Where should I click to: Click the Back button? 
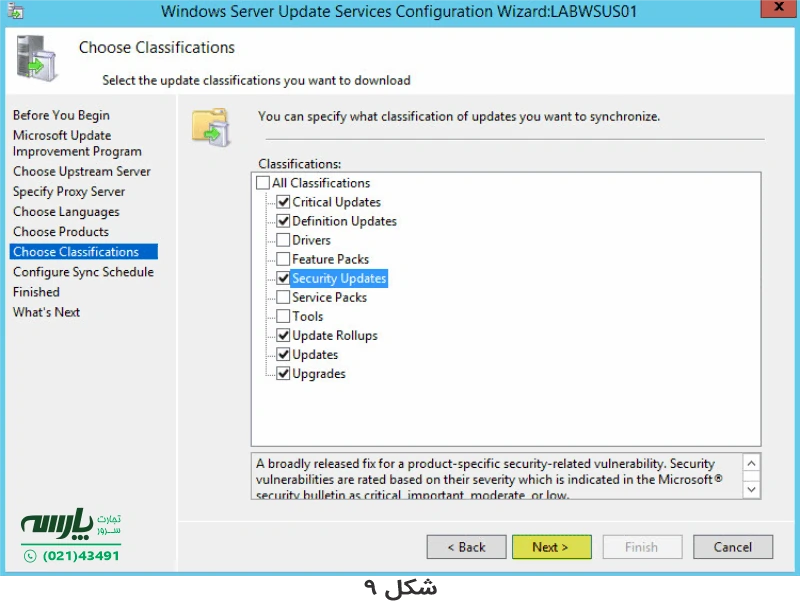[x=466, y=547]
